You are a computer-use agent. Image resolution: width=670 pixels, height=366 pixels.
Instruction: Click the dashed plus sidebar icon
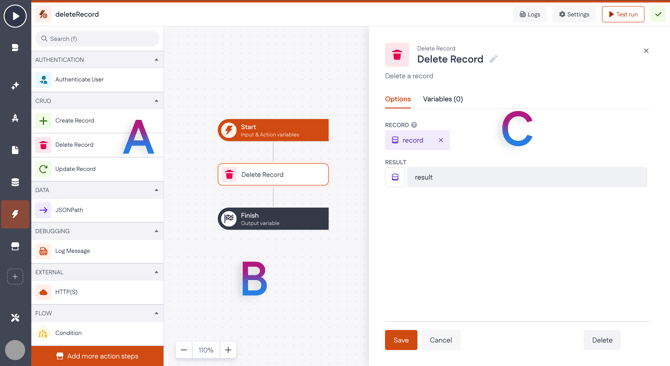tap(15, 277)
